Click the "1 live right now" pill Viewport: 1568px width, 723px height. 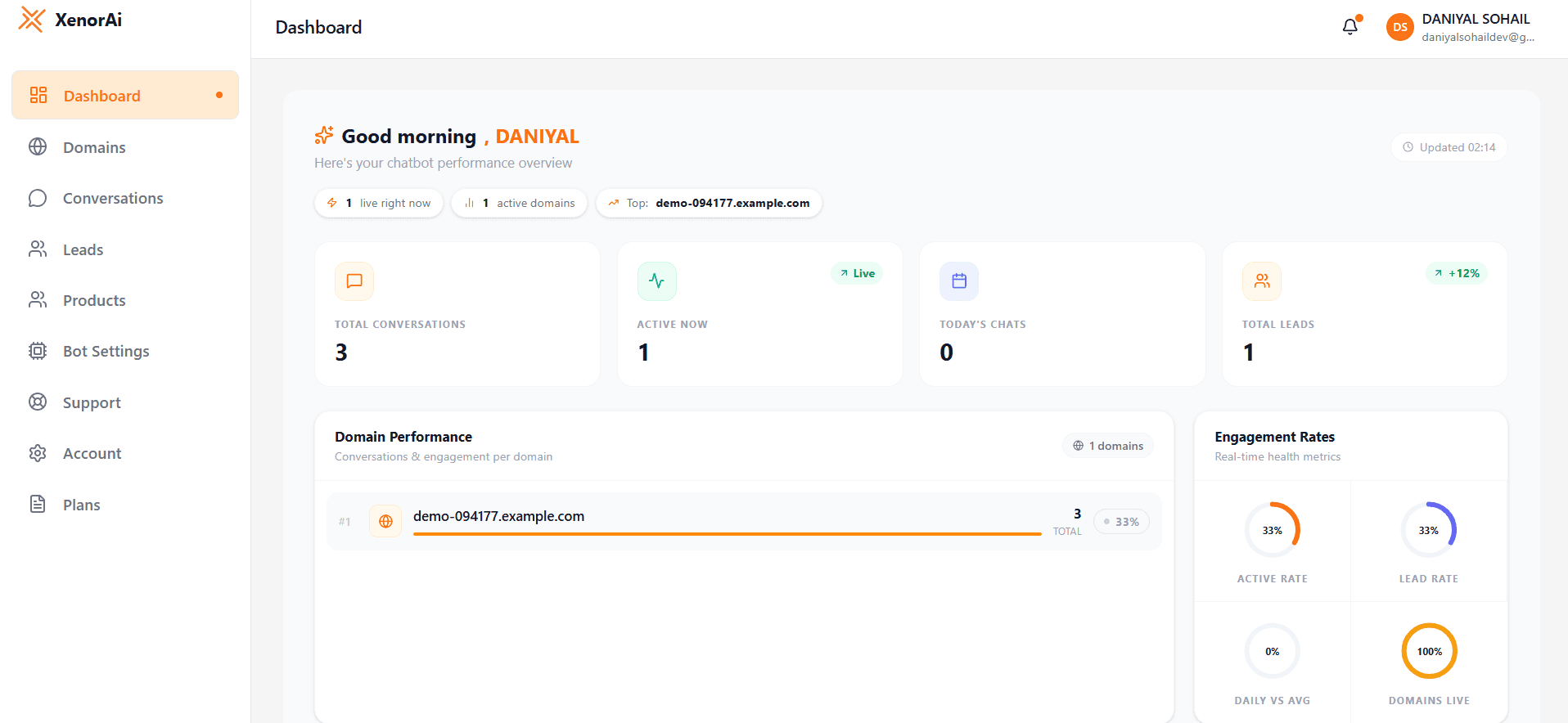pos(379,203)
